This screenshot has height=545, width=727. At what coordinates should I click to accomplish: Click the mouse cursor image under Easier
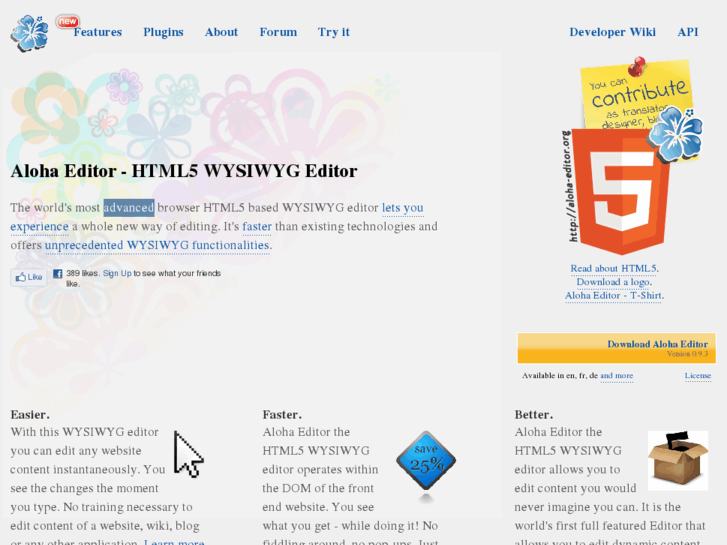coord(188,454)
